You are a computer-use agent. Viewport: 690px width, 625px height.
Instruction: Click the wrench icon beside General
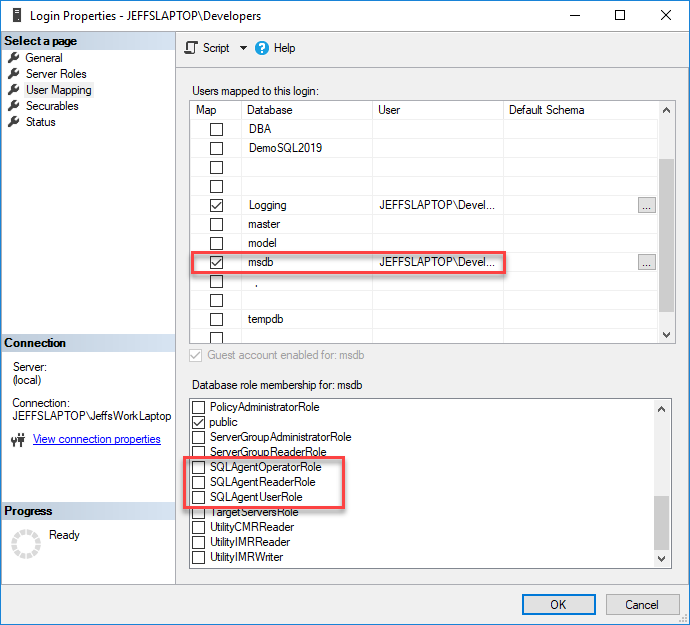click(14, 58)
